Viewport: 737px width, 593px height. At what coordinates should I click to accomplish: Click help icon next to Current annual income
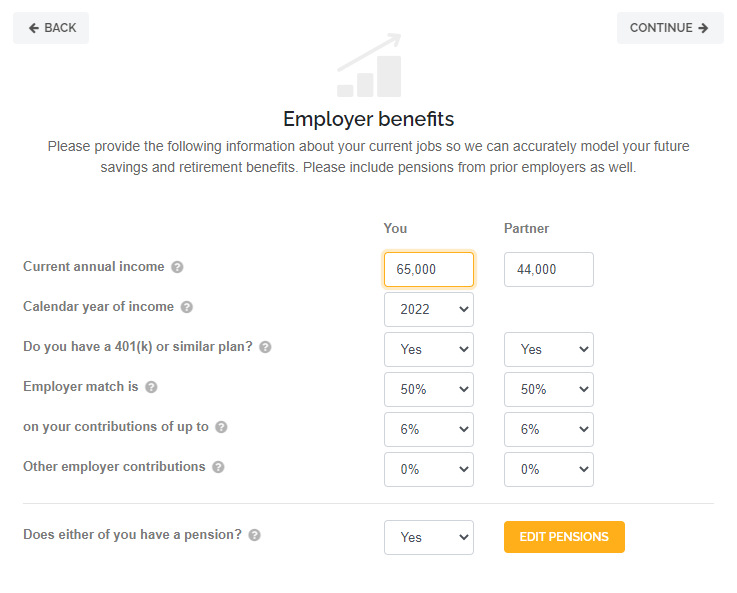point(177,268)
